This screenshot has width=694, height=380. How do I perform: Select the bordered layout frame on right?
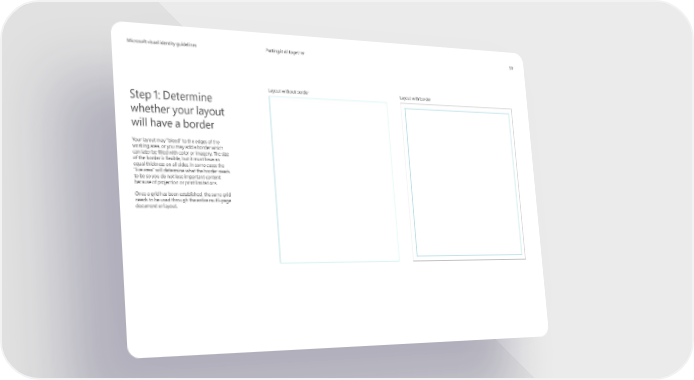pos(463,182)
